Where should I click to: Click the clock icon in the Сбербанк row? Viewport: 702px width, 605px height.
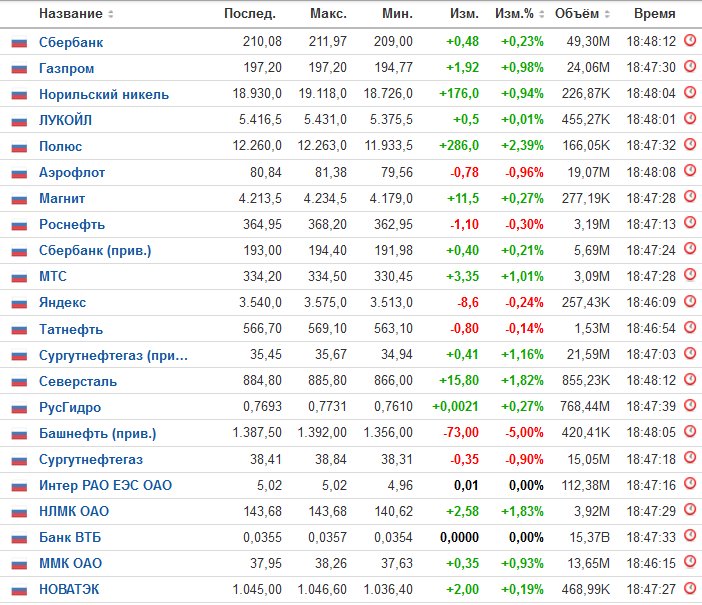tap(690, 41)
